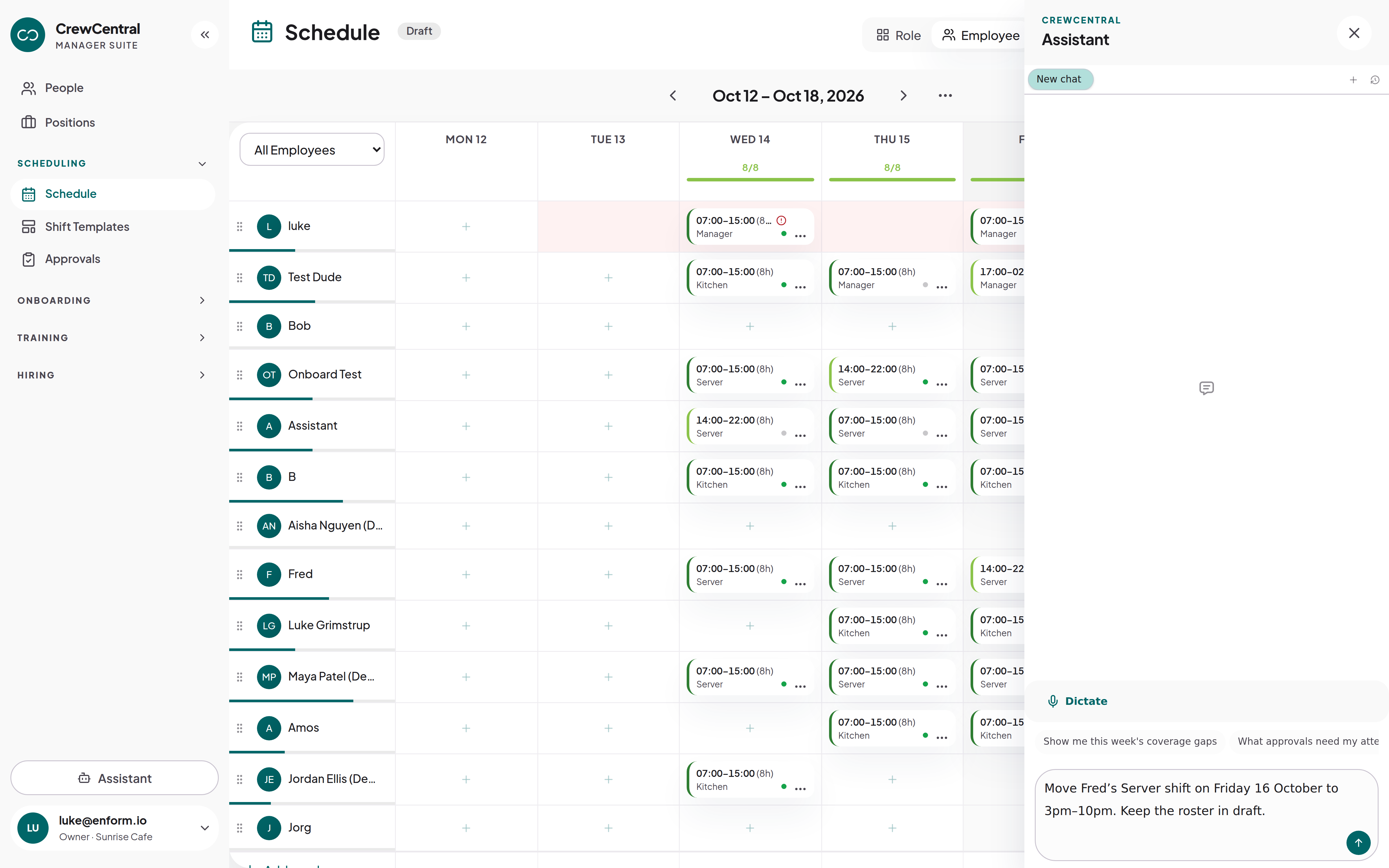
Task: Switch the schedule to Role view
Action: tap(898, 36)
